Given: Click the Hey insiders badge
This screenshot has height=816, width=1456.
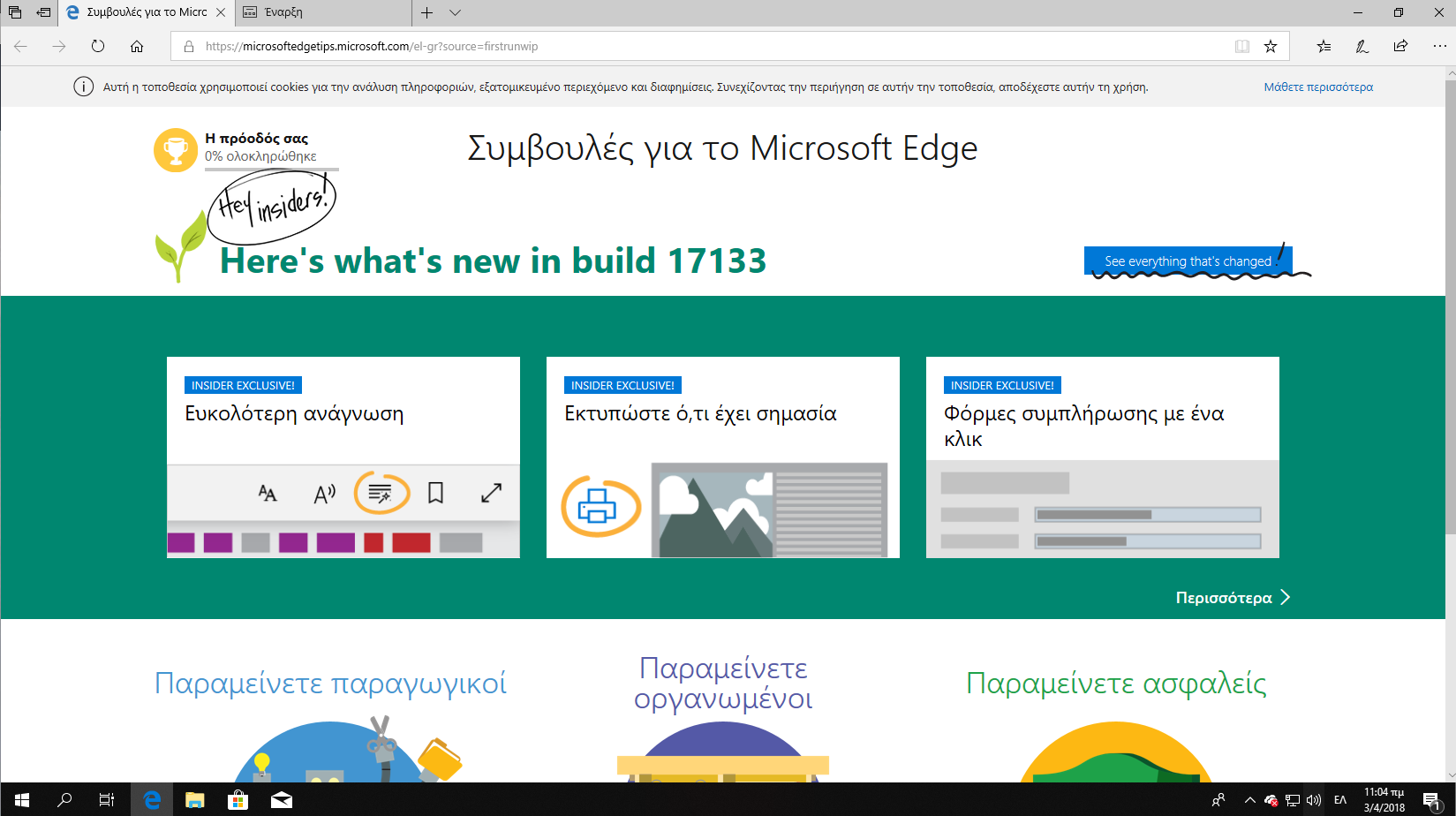Looking at the screenshot, I should coord(272,207).
